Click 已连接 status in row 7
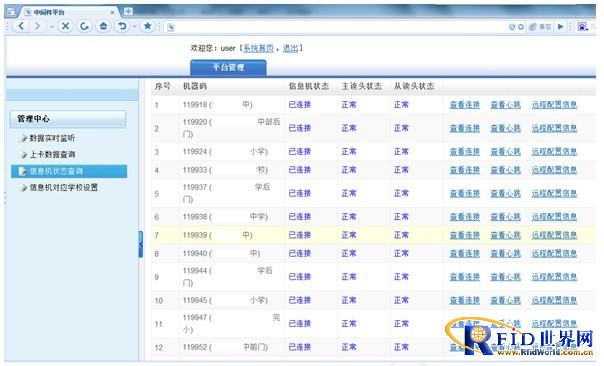This screenshot has width=604, height=366. pyautogui.click(x=300, y=235)
